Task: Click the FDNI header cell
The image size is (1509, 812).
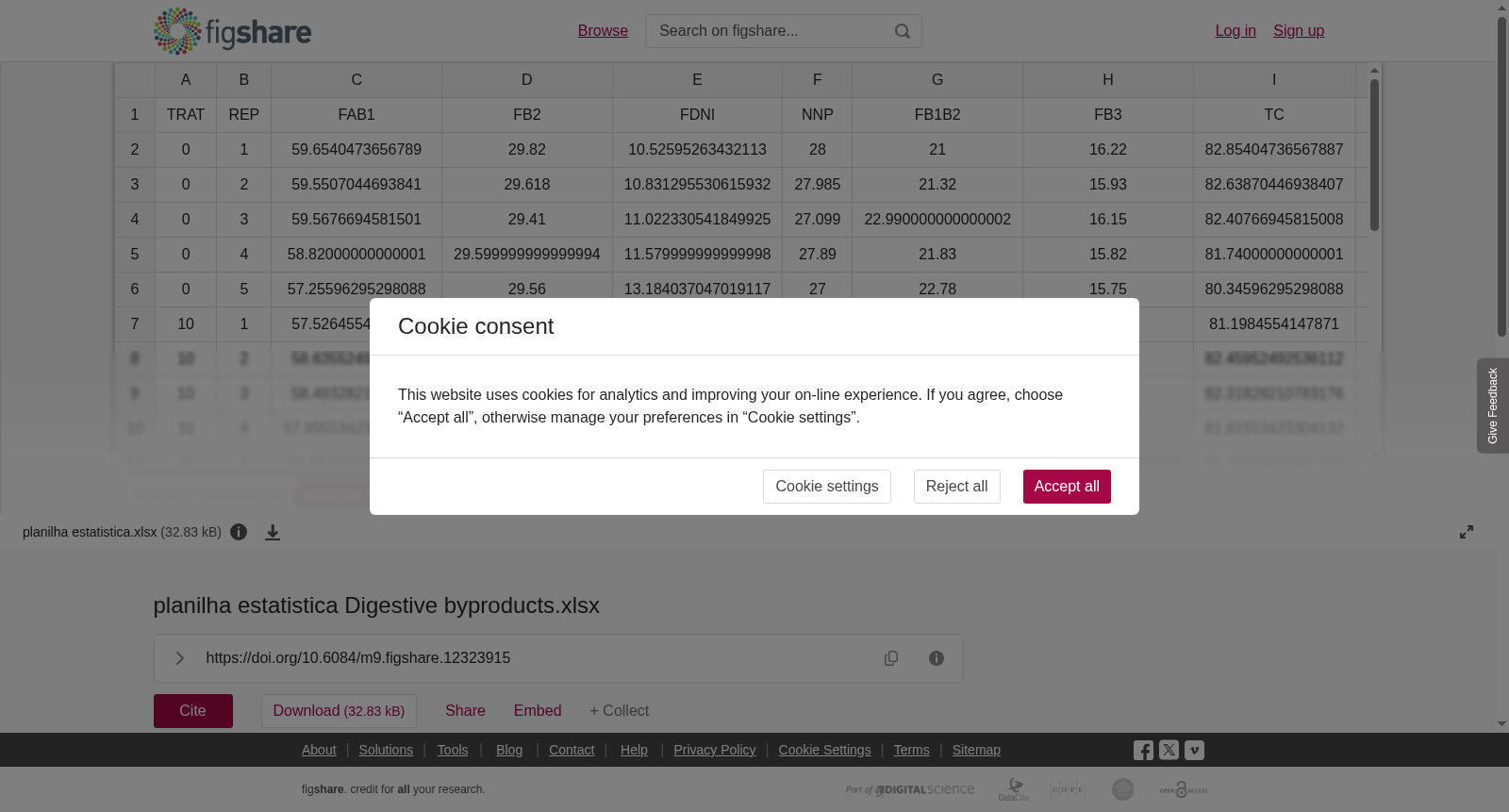Action: [697, 115]
